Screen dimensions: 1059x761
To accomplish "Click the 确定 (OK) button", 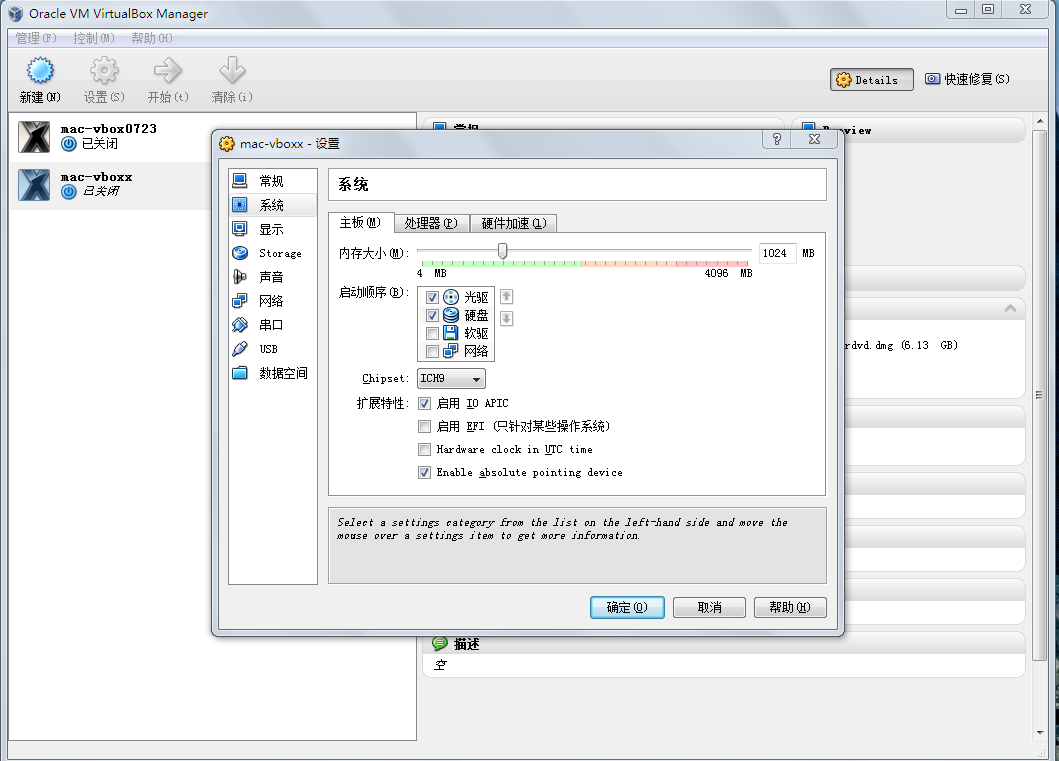I will coord(627,607).
